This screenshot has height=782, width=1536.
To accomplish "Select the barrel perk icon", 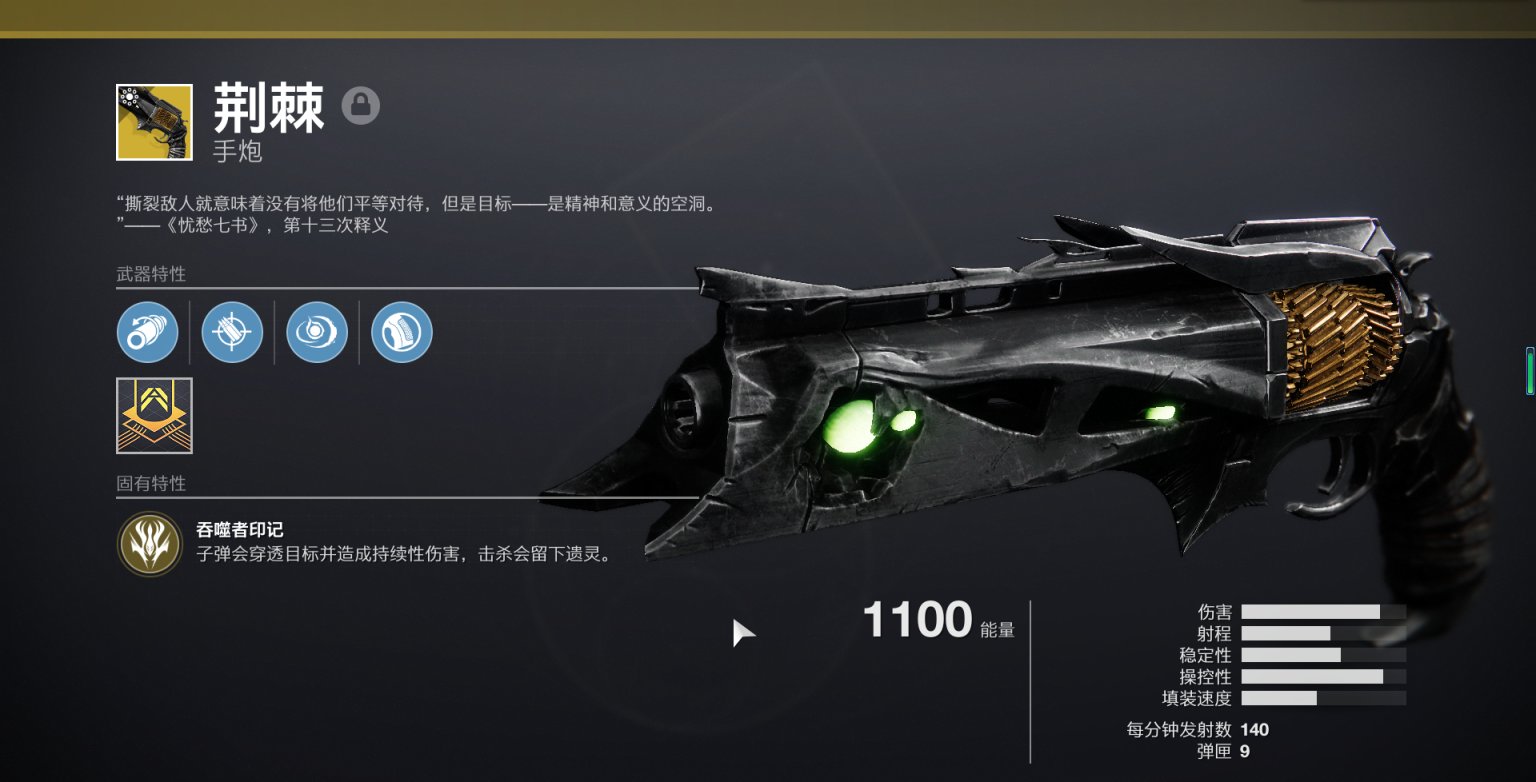I will [x=147, y=332].
